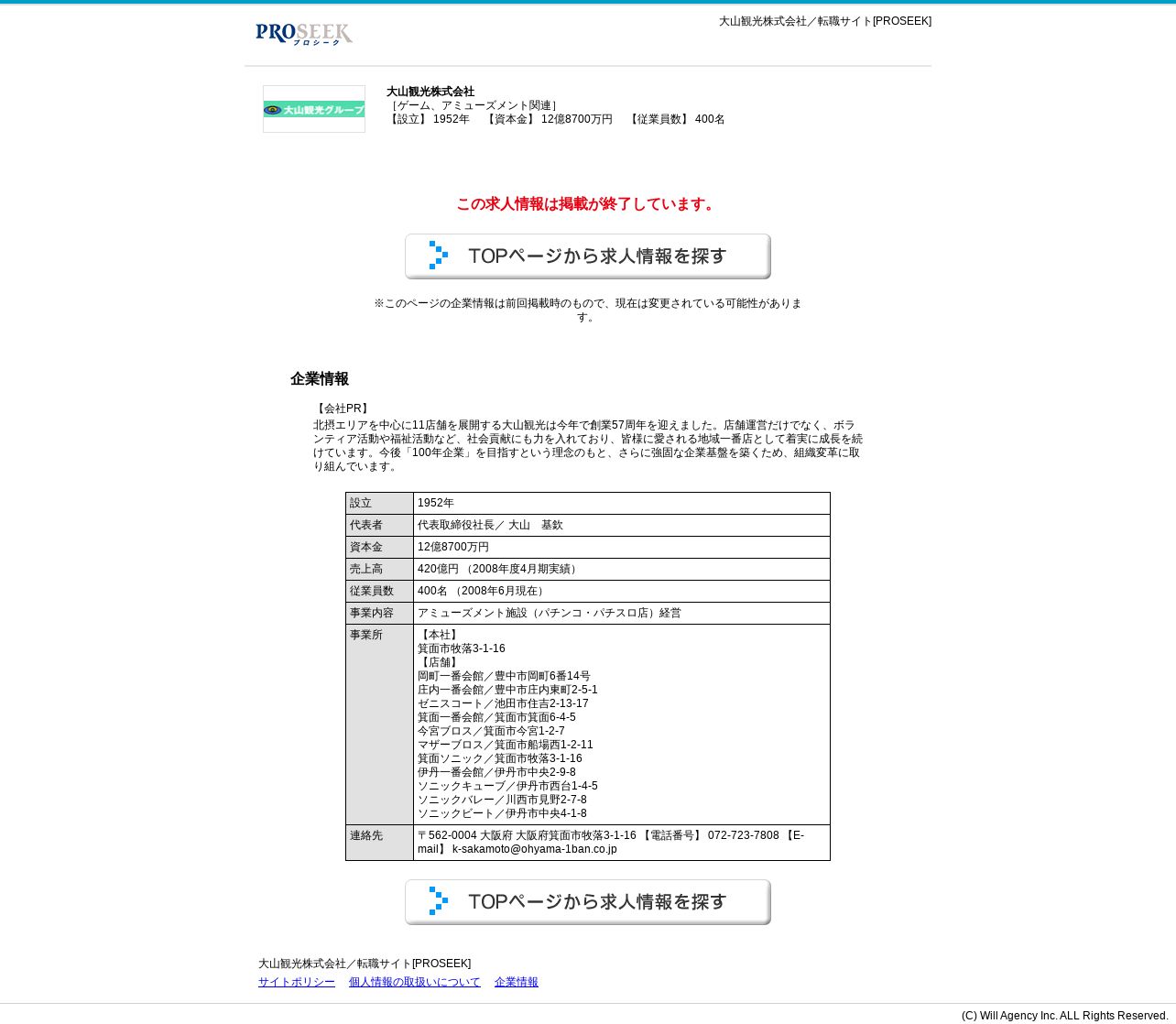Click the アミューズメント施設 business description cell
Viewport: 1176px width, 1024px height.
coord(622,614)
